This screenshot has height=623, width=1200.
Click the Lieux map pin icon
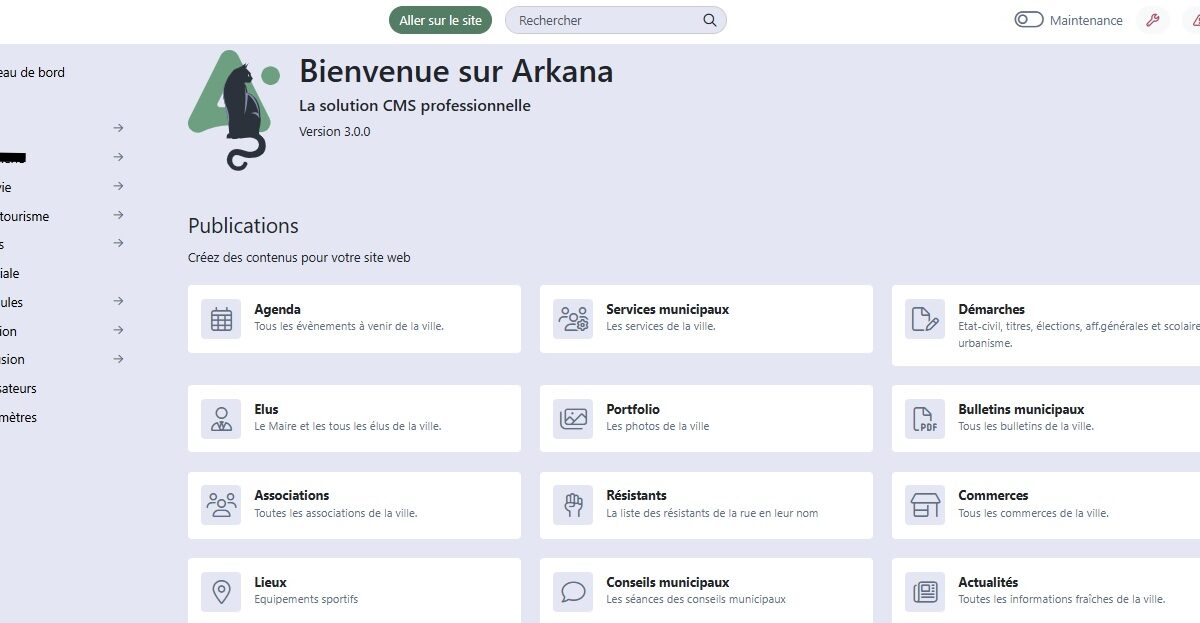point(221,592)
